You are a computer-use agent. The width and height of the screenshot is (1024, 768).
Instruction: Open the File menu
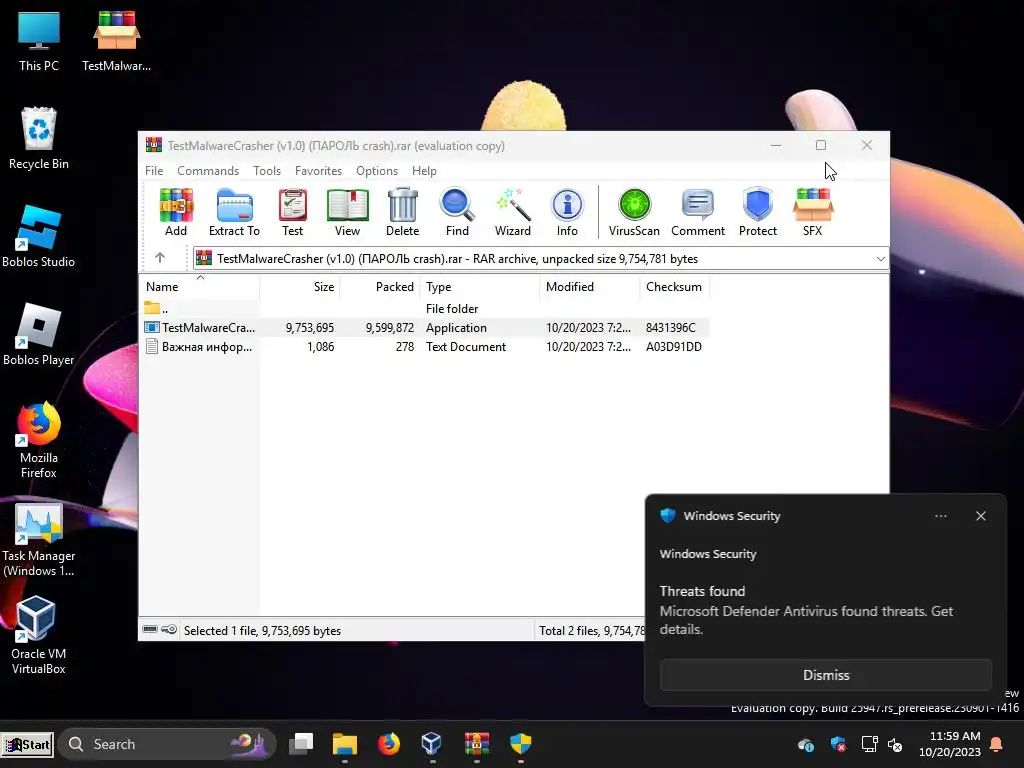point(154,170)
